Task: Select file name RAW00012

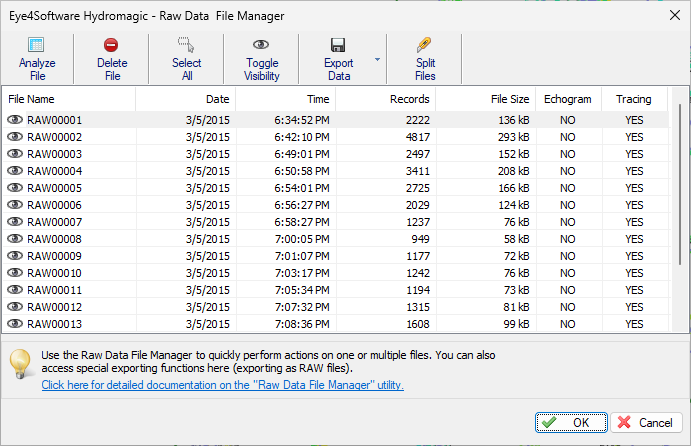Action: pos(55,307)
